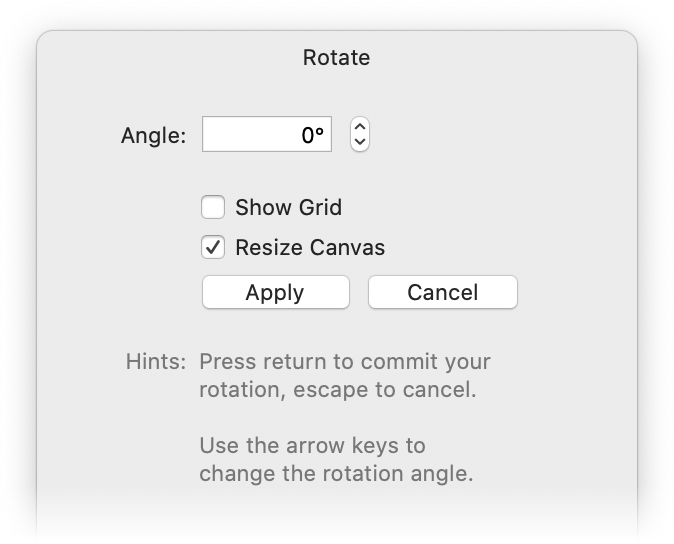Click the Show Grid label text

point(288,208)
